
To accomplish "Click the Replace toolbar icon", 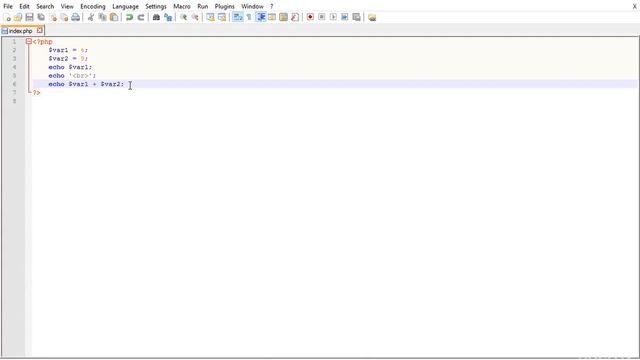I will pyautogui.click(x=168, y=17).
